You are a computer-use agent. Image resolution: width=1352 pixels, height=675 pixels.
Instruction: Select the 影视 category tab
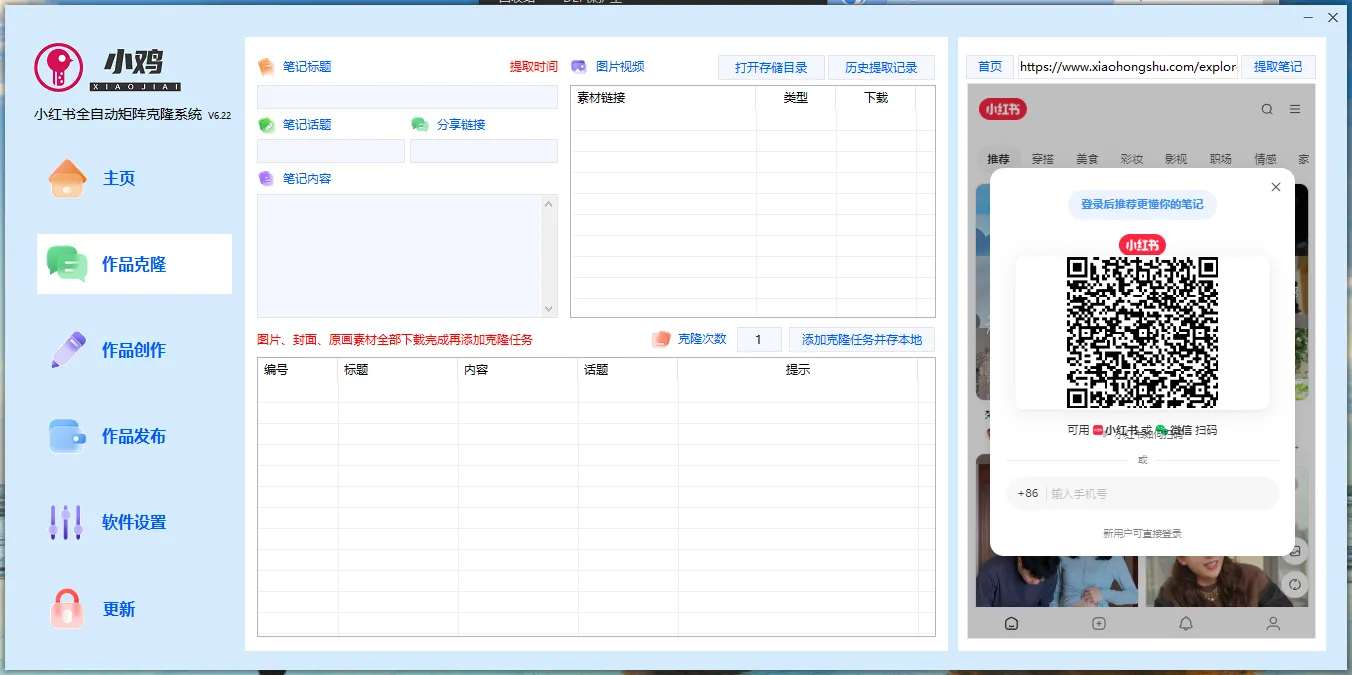[1176, 159]
